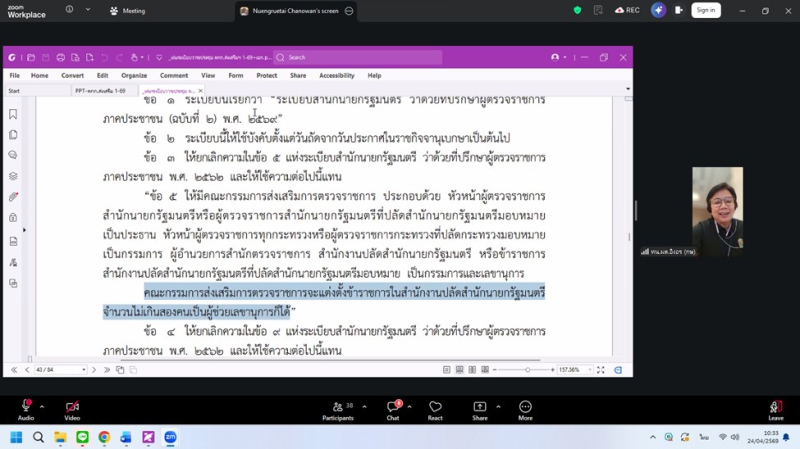Click the React heart icon

click(435, 407)
